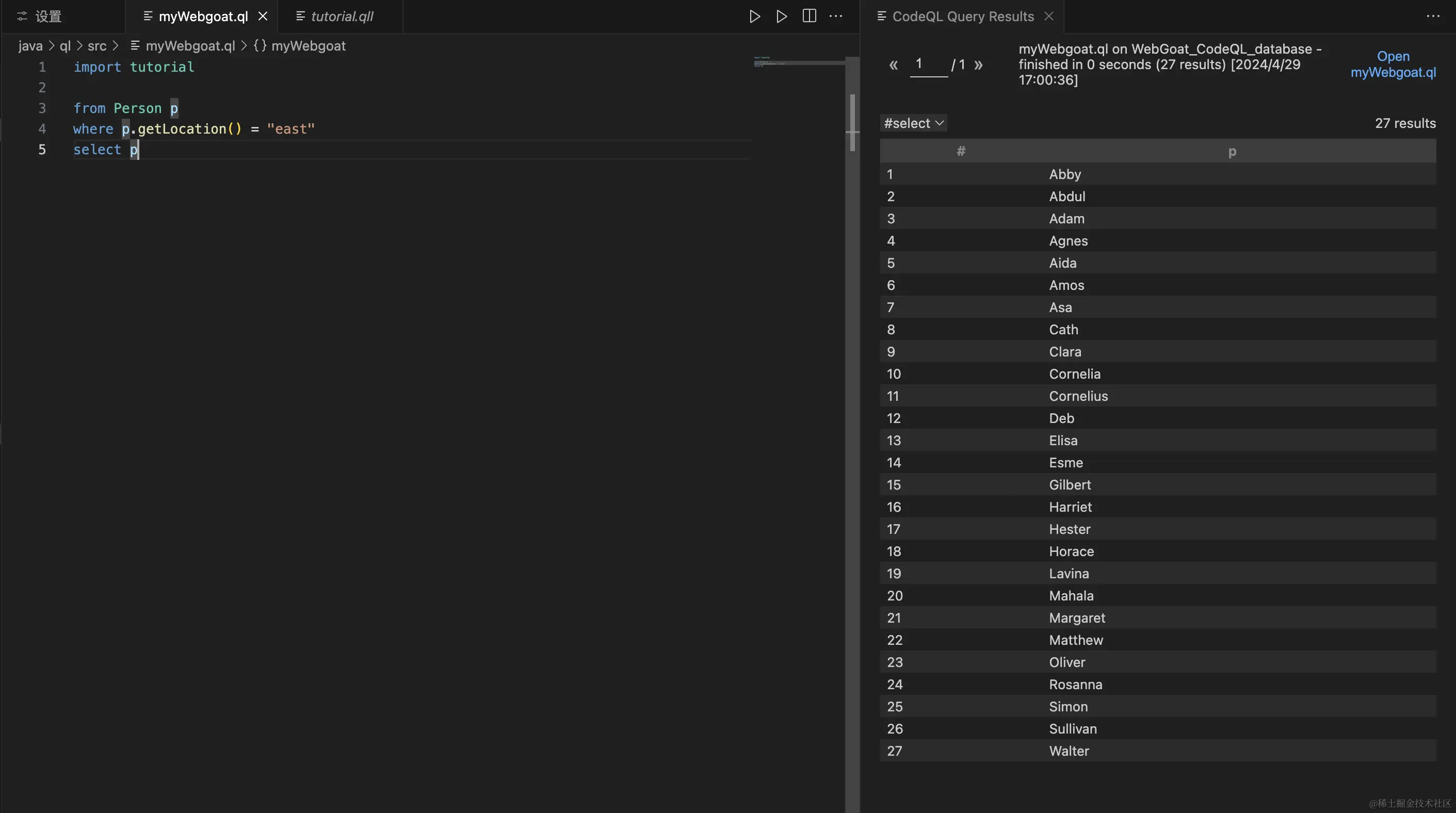Click the p column header
The image size is (1456, 813).
pyautogui.click(x=1232, y=152)
